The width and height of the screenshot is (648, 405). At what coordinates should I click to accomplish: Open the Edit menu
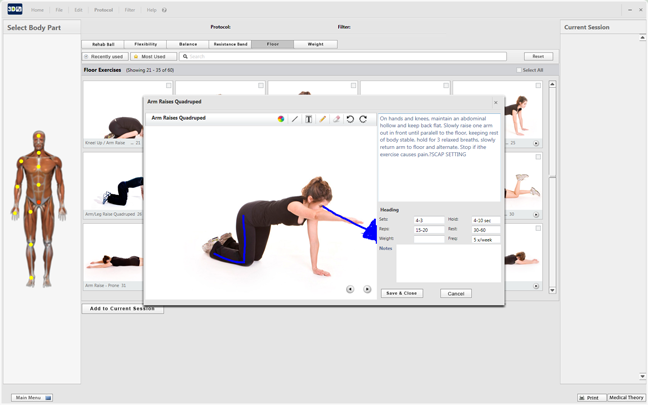79,10
